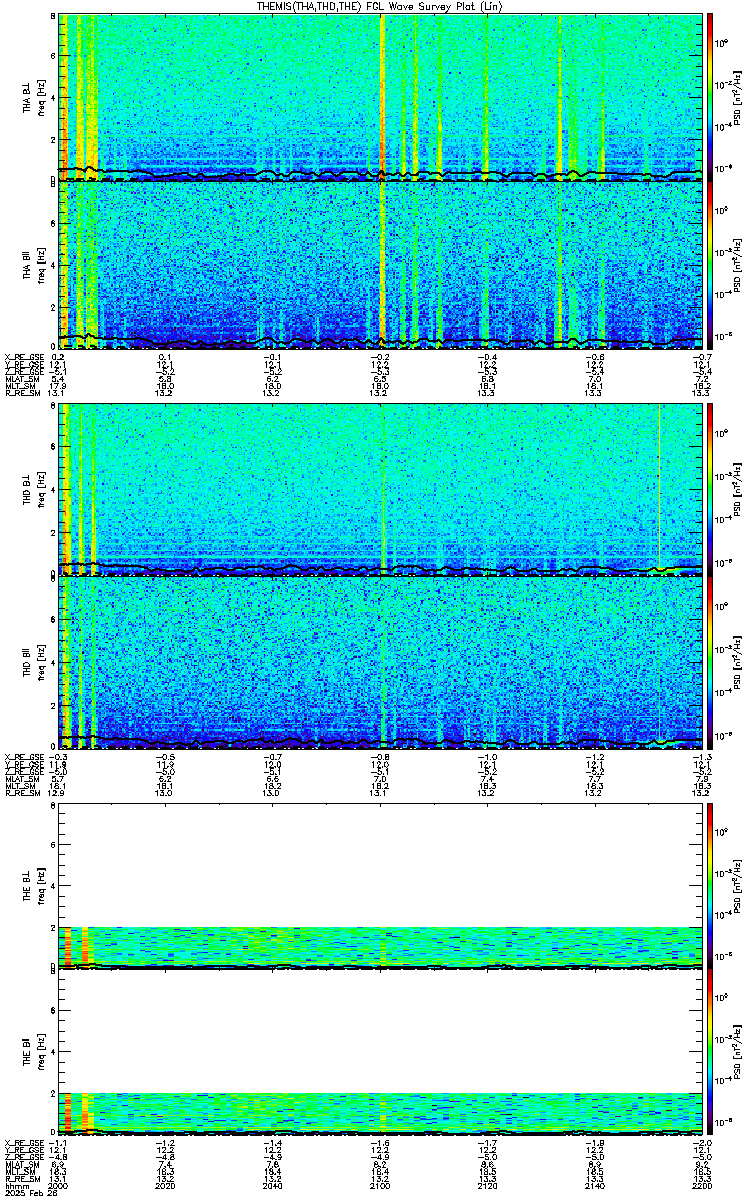This screenshot has width=750, height=1200.
Task: Select the THD B⊥ spectrogram panel
Action: 380,491
